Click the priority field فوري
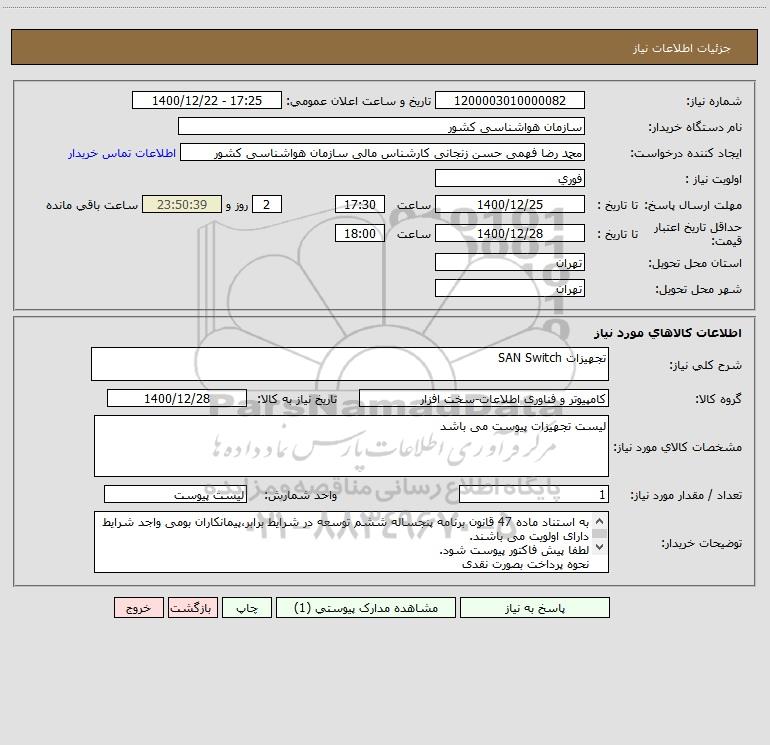Screen dimensions: 770x745 pos(510,178)
